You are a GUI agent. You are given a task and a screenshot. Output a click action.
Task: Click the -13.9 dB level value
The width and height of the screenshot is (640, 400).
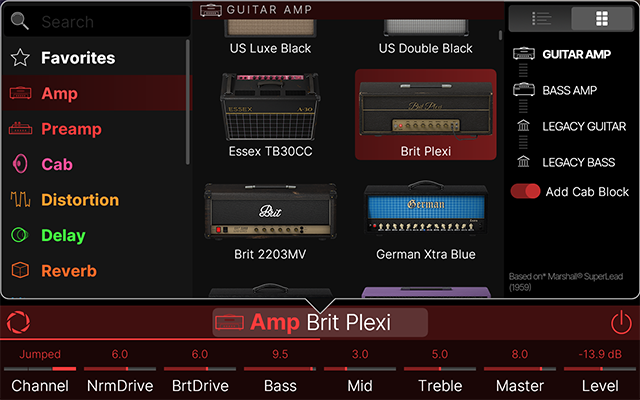[x=600, y=354]
